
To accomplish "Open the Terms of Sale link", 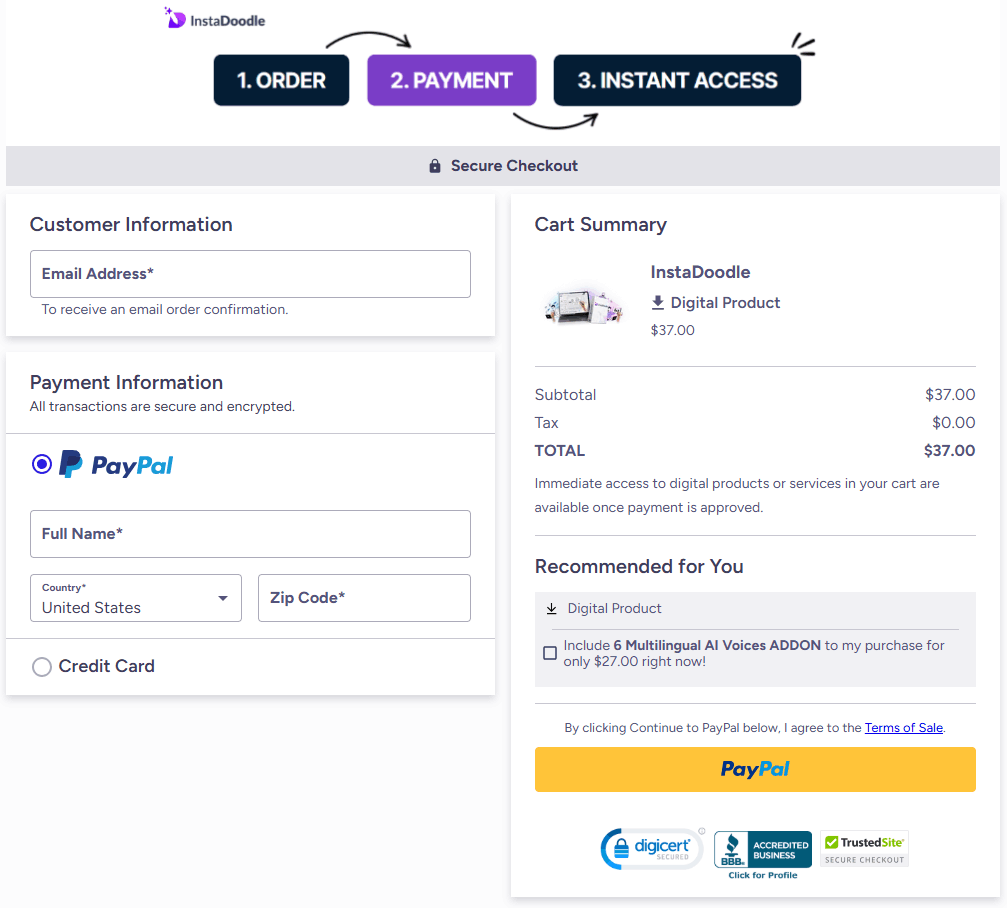I will [x=903, y=727].
